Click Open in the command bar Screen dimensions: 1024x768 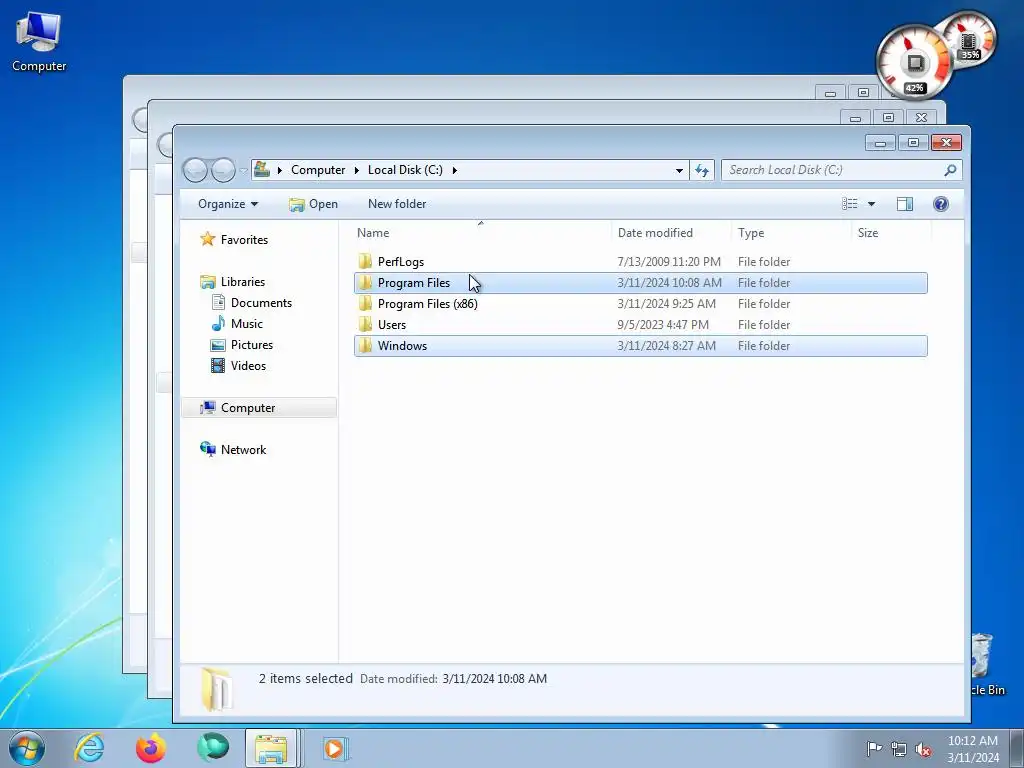(313, 204)
